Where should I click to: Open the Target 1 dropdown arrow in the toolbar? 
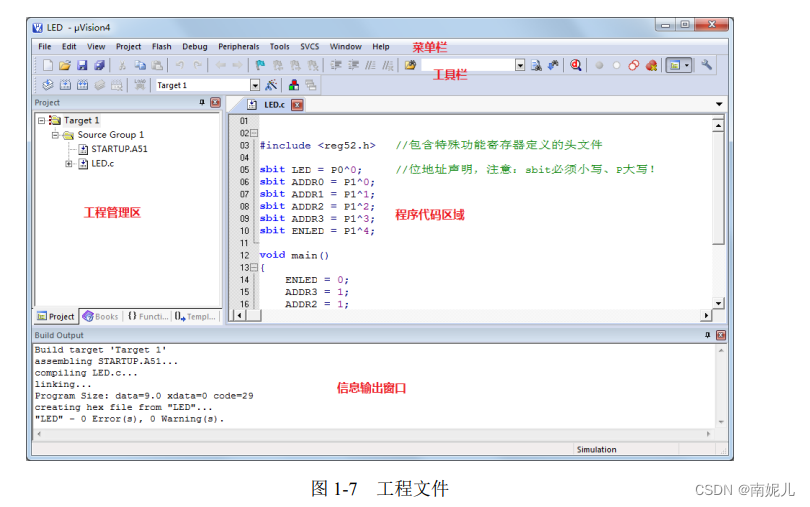point(255,85)
